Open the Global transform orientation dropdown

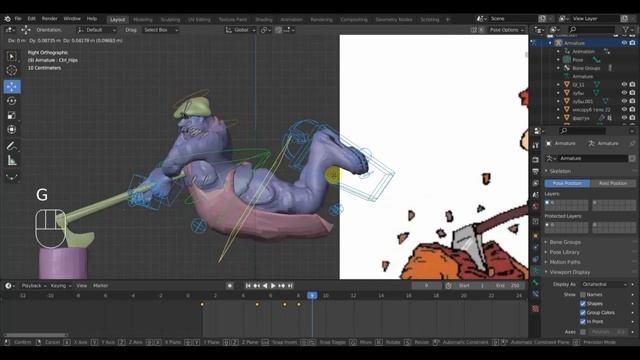click(240, 30)
